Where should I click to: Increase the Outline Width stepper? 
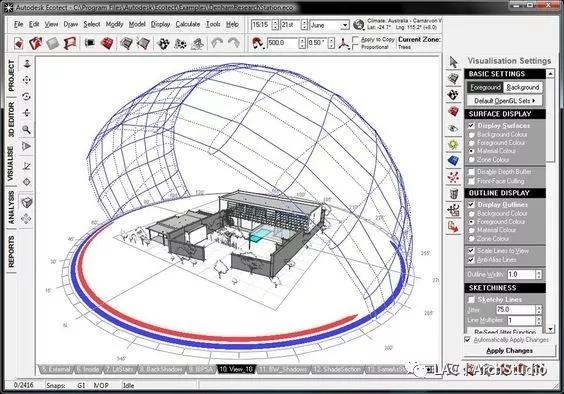(x=538, y=272)
